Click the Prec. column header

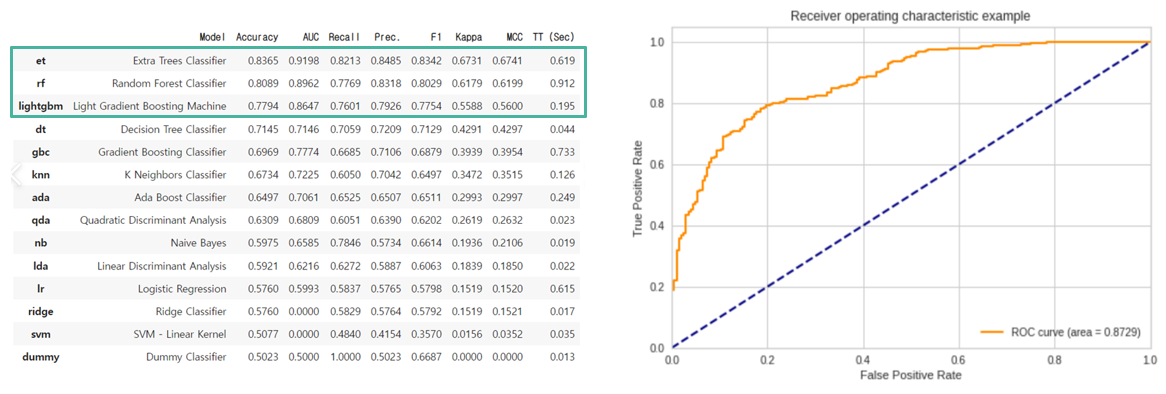click(387, 36)
